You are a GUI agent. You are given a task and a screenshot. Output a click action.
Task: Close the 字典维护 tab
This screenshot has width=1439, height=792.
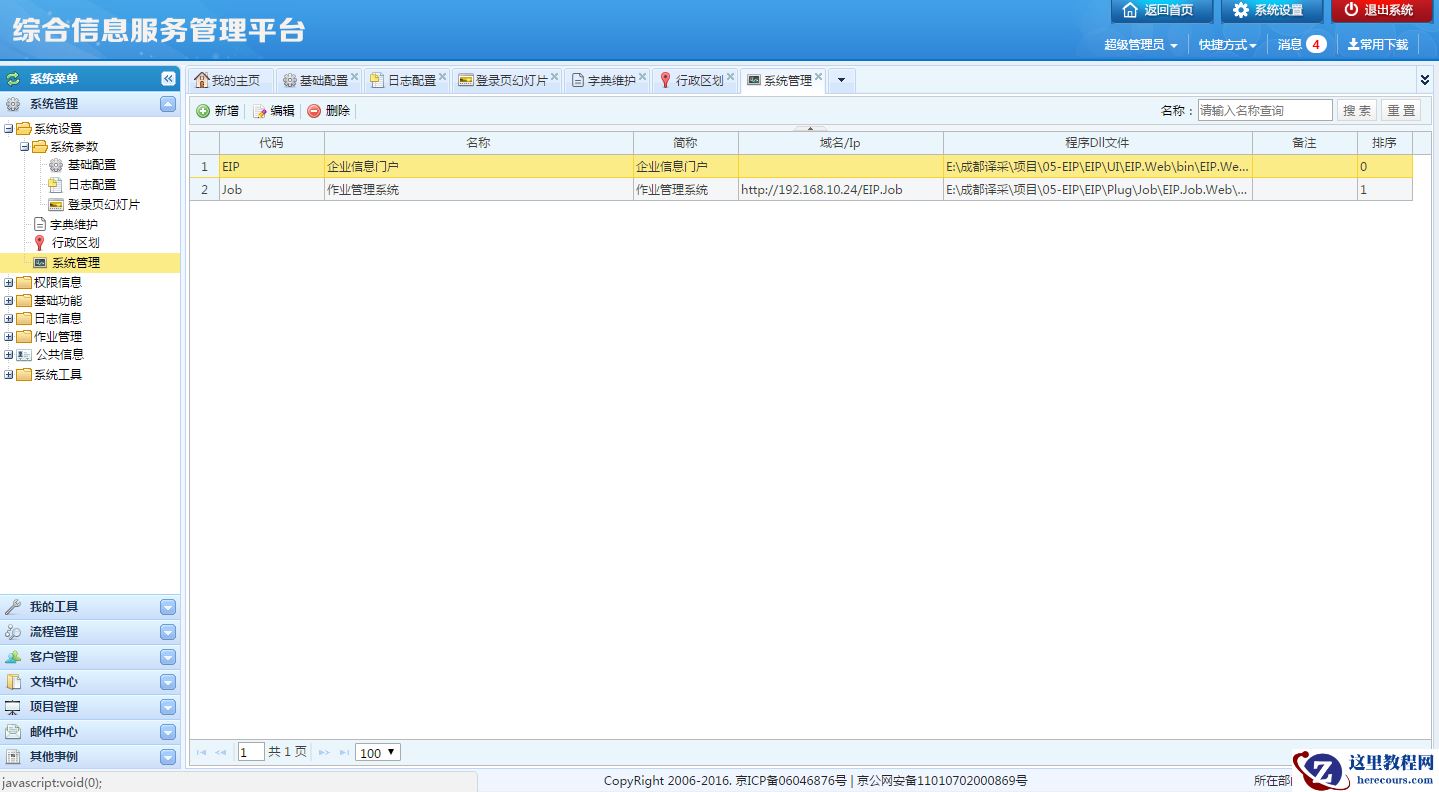[x=643, y=76]
